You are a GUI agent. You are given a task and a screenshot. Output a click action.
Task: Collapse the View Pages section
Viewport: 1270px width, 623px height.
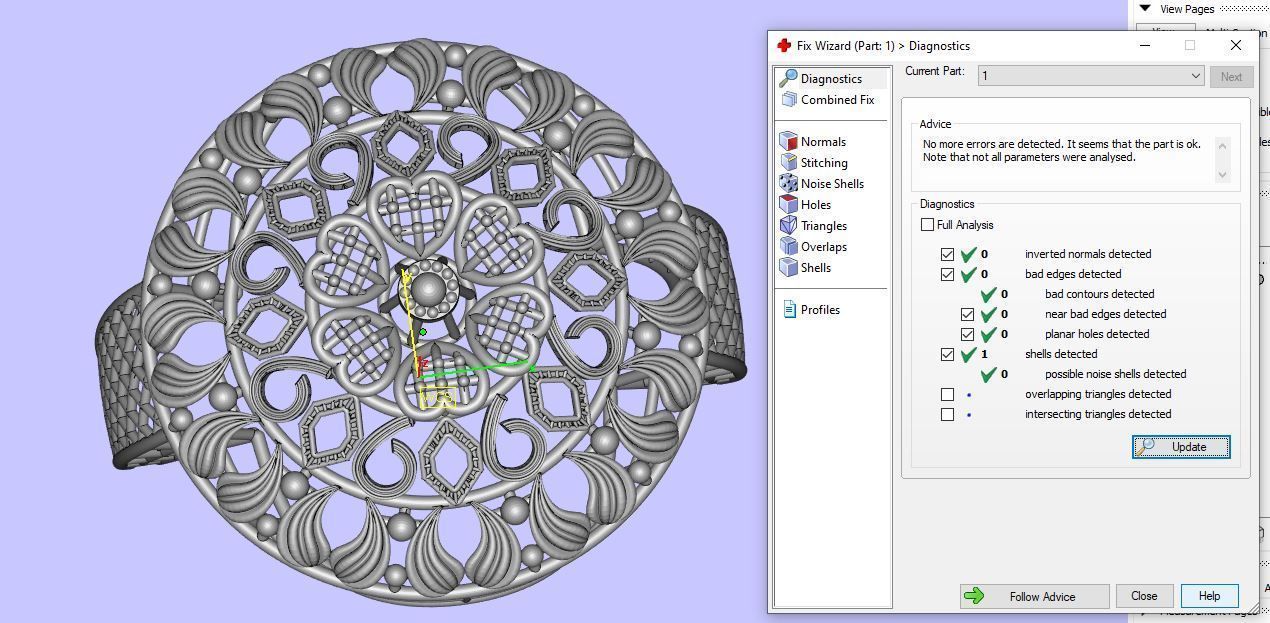point(1144,8)
